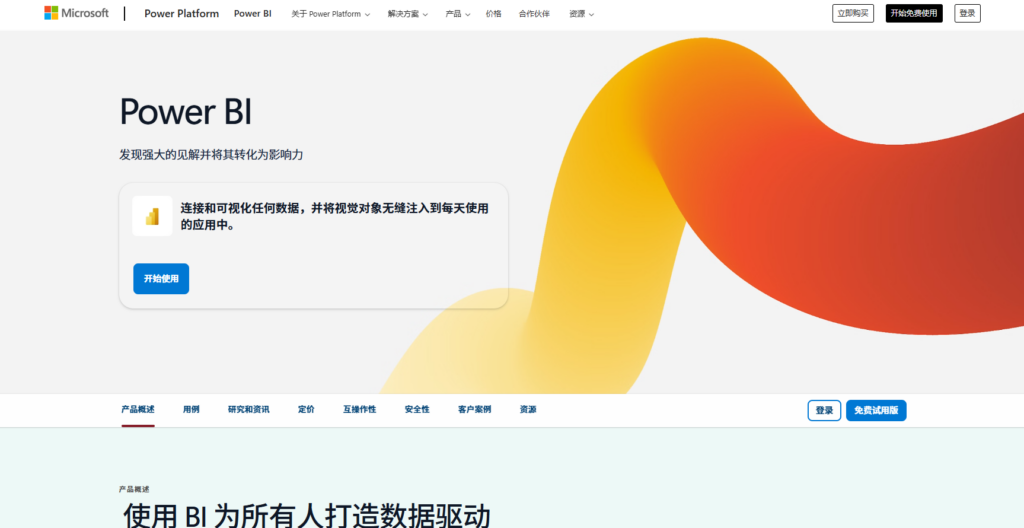Open the Power Platform home link
1024x528 pixels.
181,14
